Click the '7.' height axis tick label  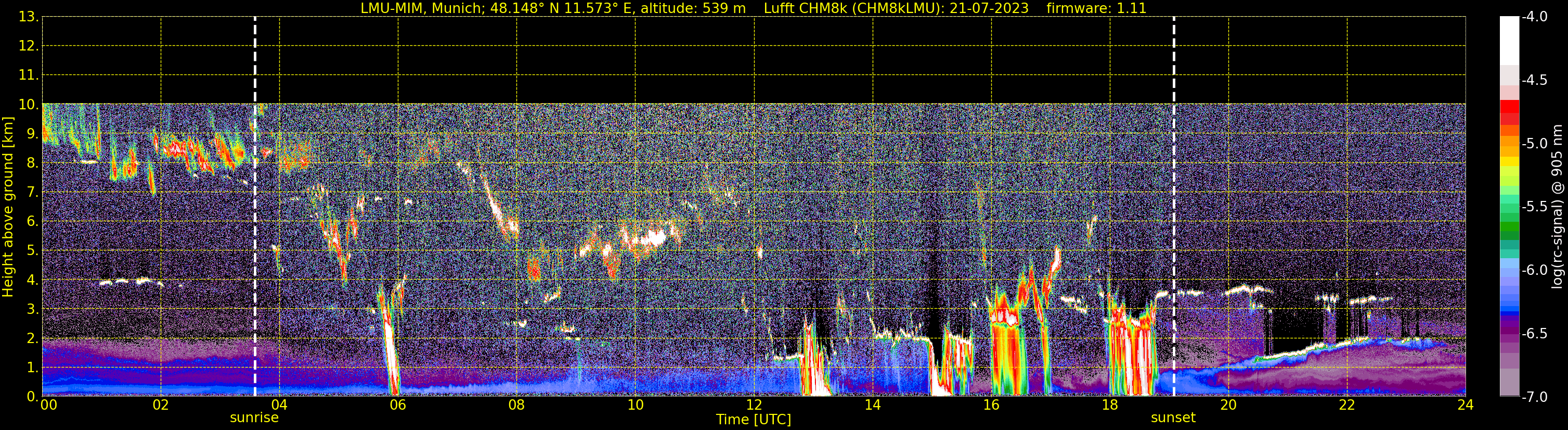click(33, 193)
